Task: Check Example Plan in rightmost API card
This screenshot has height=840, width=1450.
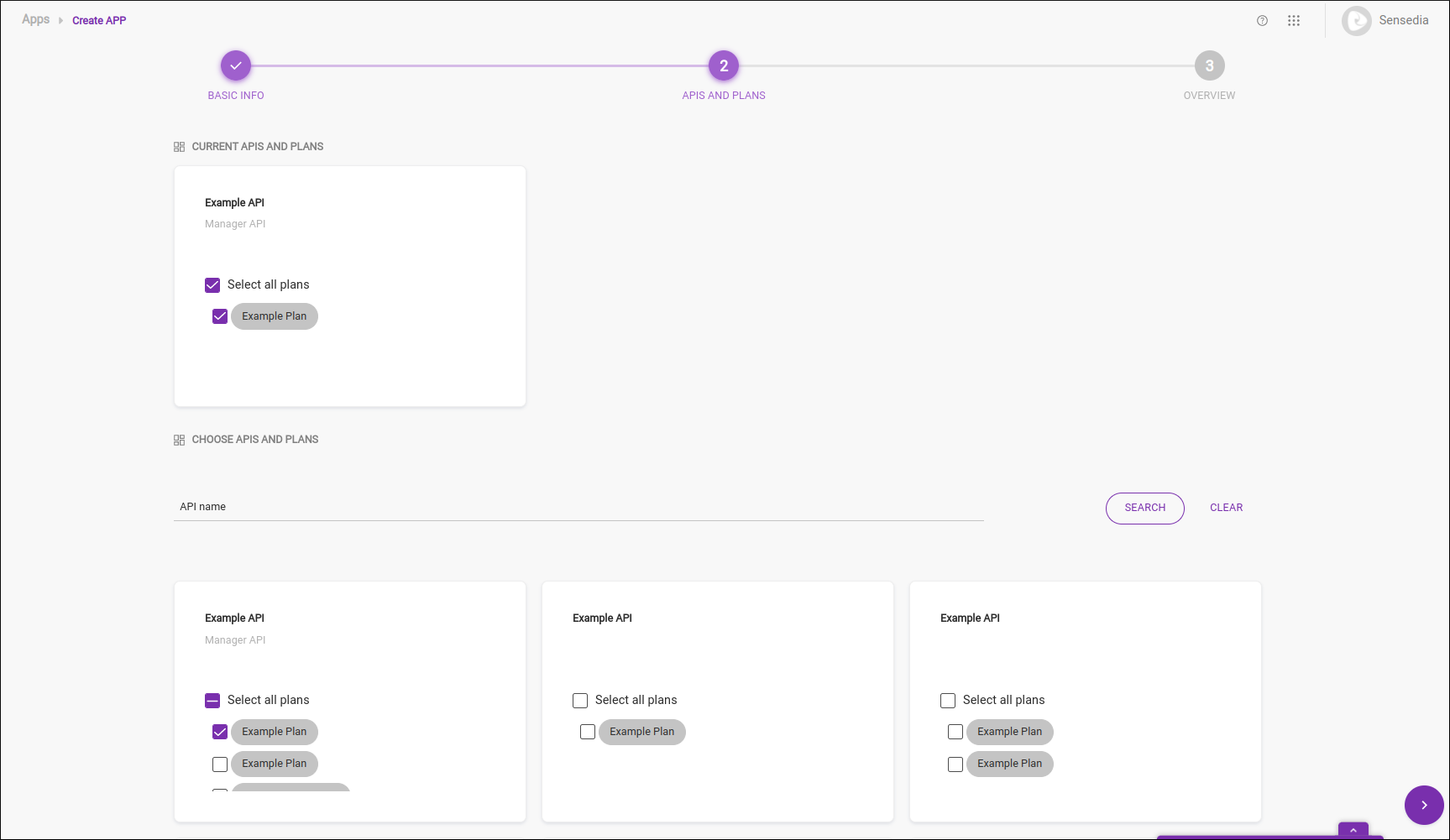Action: click(x=955, y=732)
